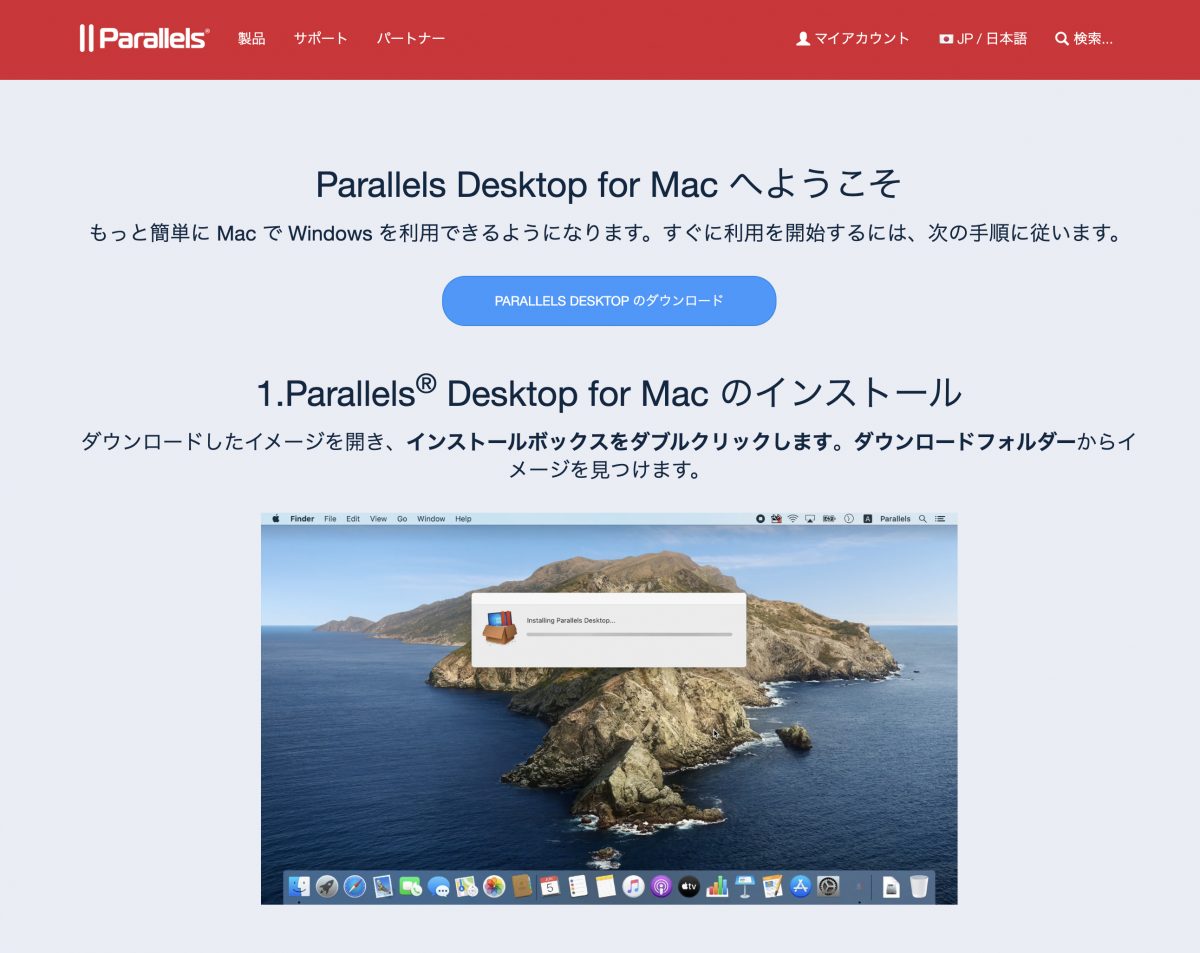Click the Music icon in the pictured Dock
Viewport: 1200px width, 953px height.
633,886
